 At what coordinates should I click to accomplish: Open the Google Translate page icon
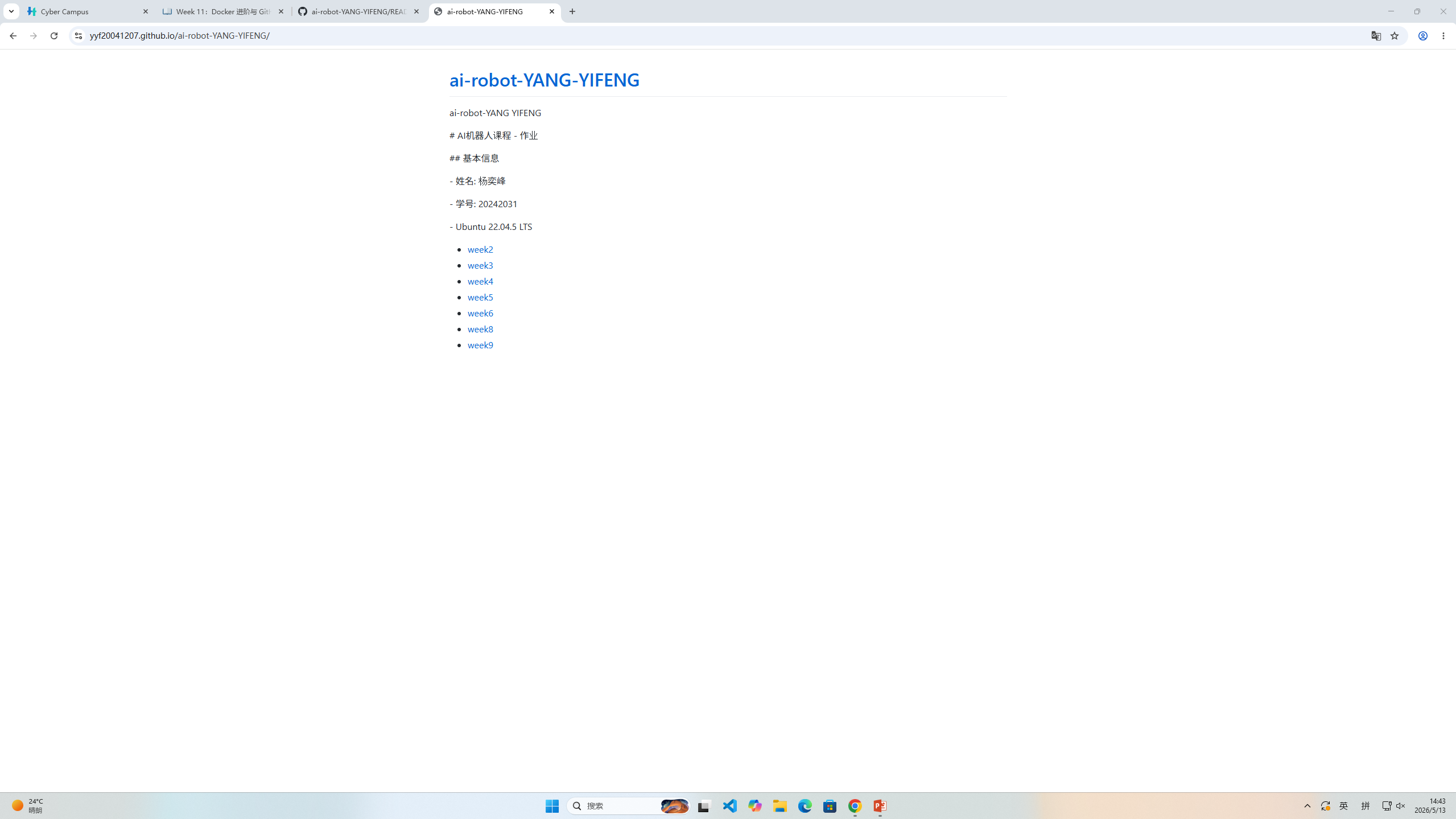pyautogui.click(x=1376, y=36)
